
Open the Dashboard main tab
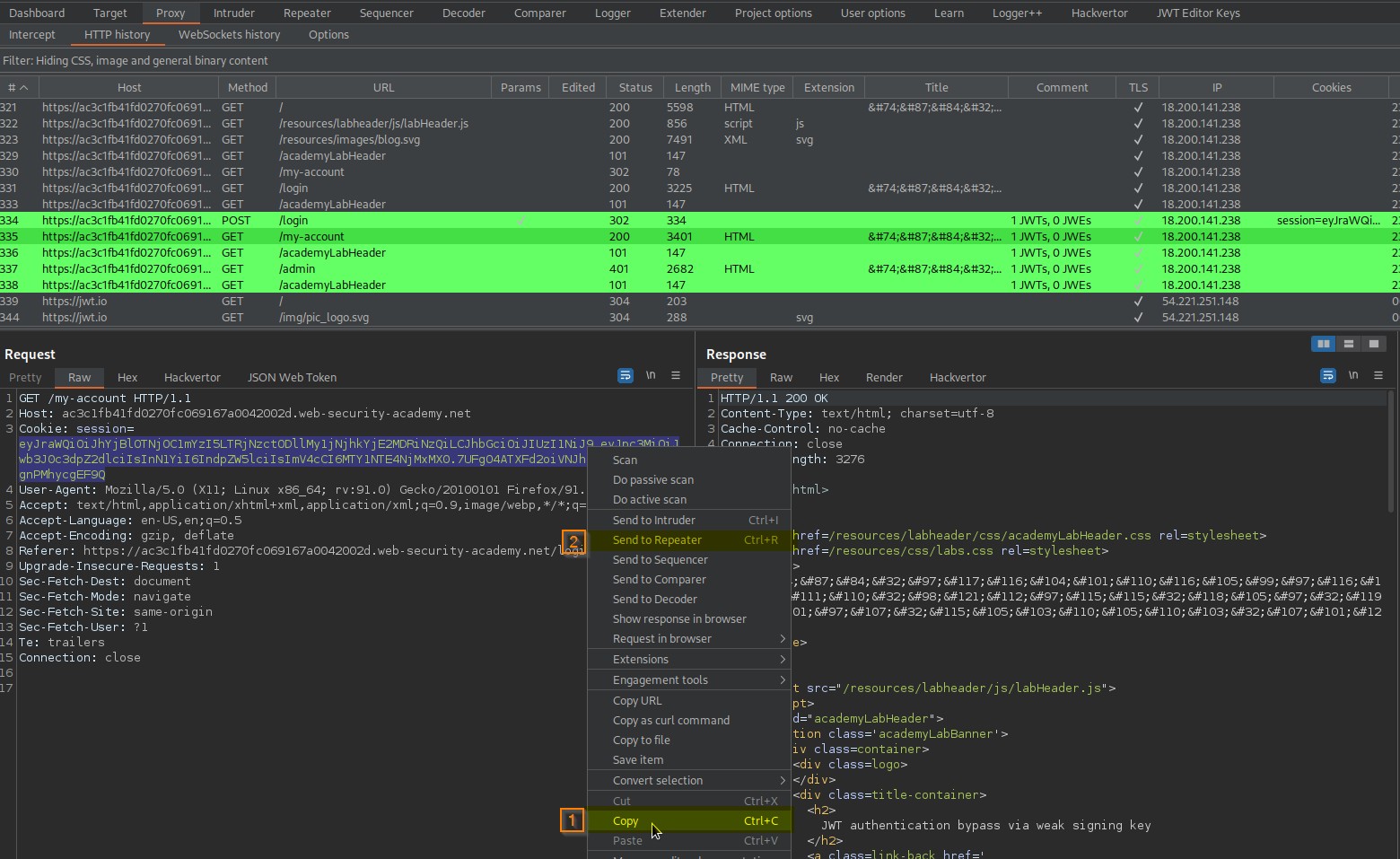pyautogui.click(x=37, y=13)
